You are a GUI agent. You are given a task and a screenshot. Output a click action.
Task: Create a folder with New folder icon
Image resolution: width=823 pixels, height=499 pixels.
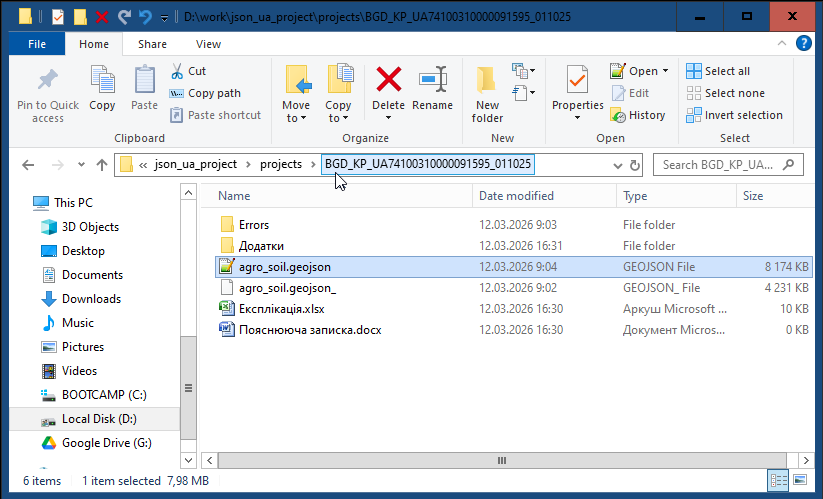point(487,80)
